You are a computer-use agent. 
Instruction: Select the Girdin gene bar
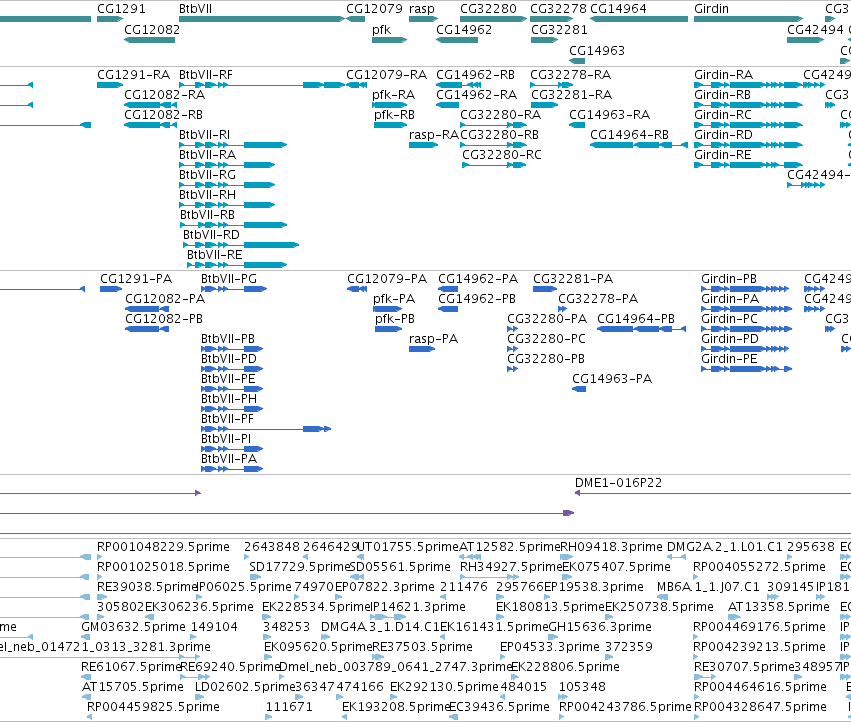(x=748, y=19)
